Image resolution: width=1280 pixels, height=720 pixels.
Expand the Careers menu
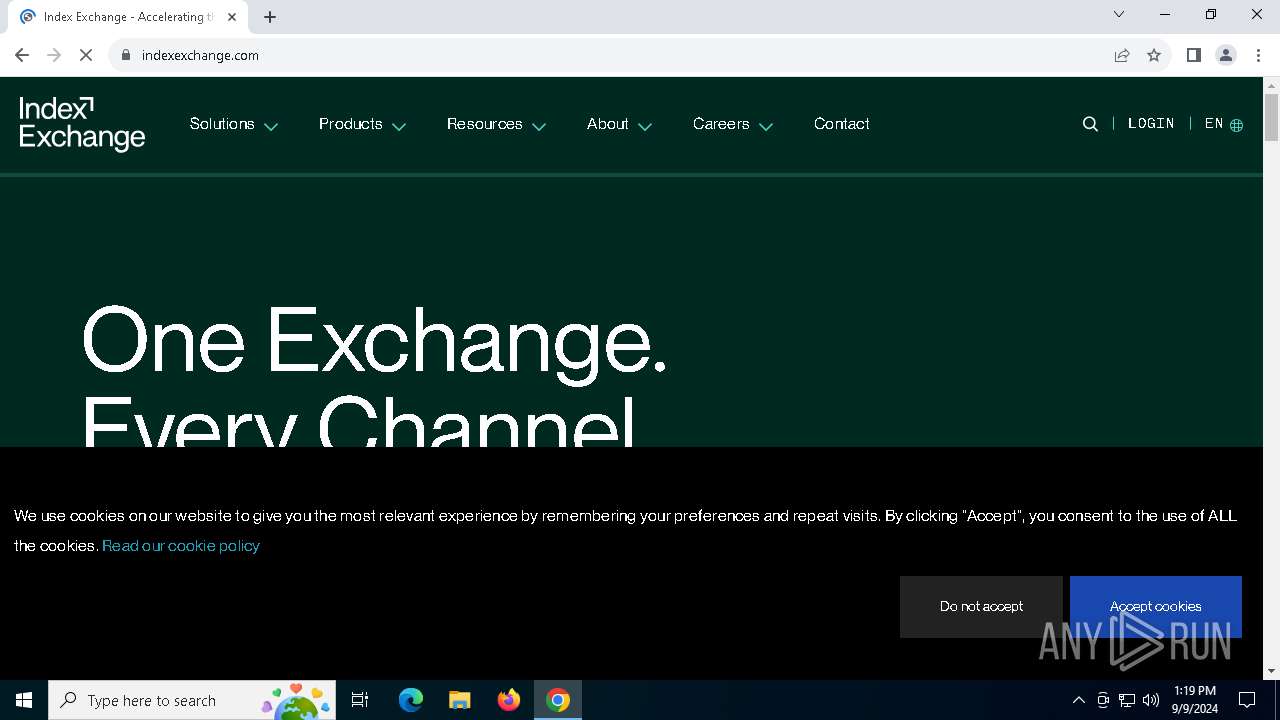tap(733, 124)
